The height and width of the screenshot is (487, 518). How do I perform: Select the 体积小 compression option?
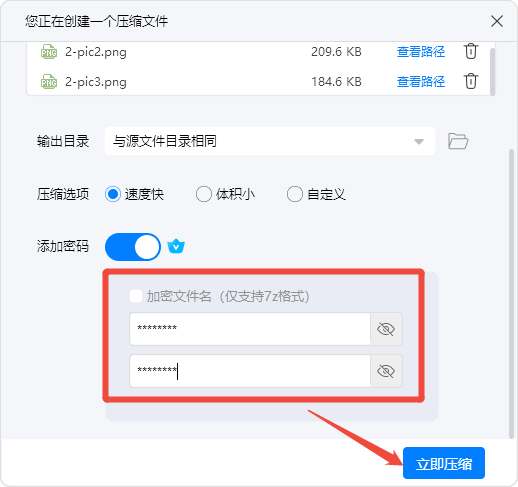204,194
